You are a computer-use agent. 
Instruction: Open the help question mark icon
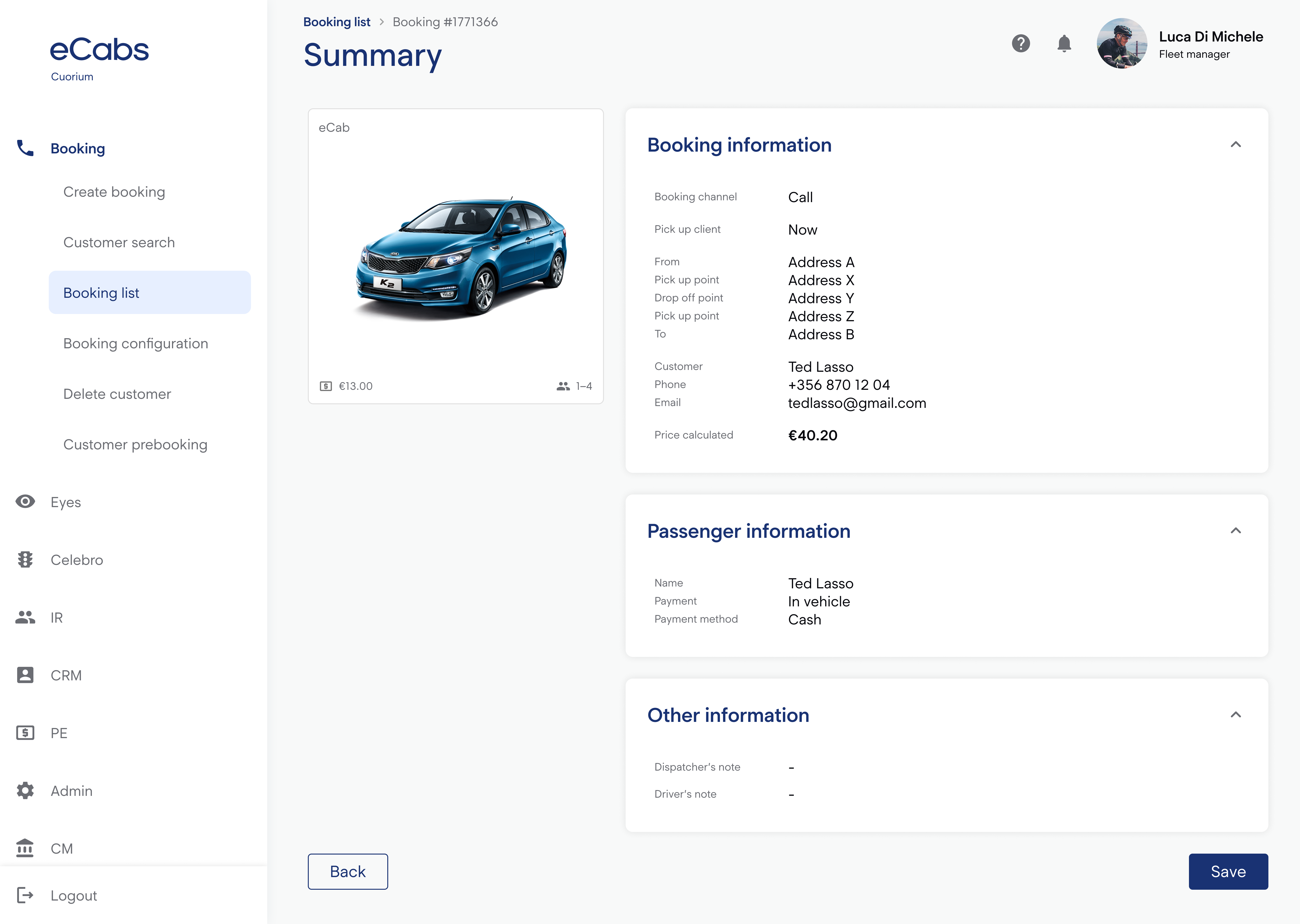coord(1021,43)
